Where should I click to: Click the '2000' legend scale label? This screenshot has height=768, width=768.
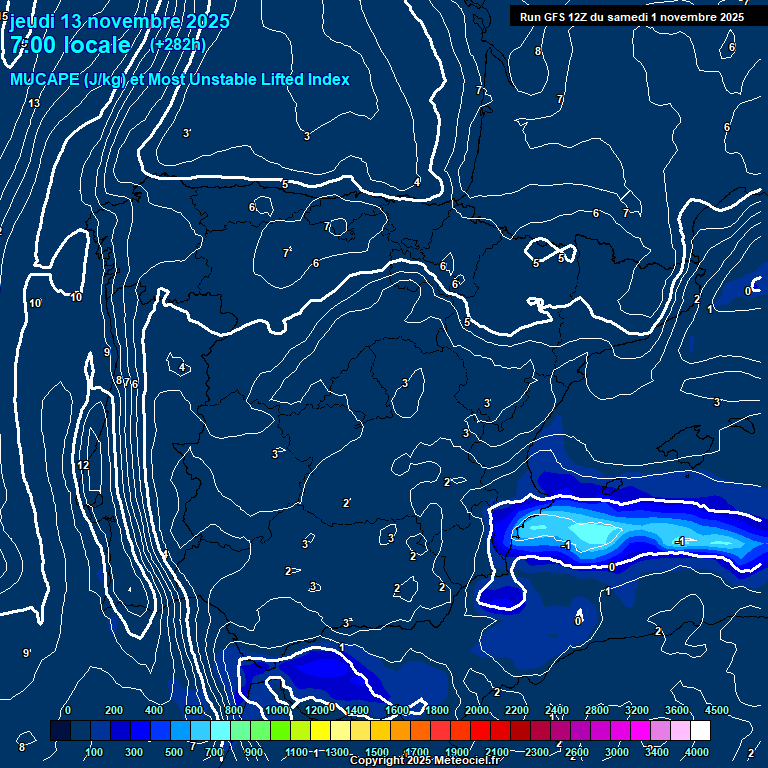477,710
